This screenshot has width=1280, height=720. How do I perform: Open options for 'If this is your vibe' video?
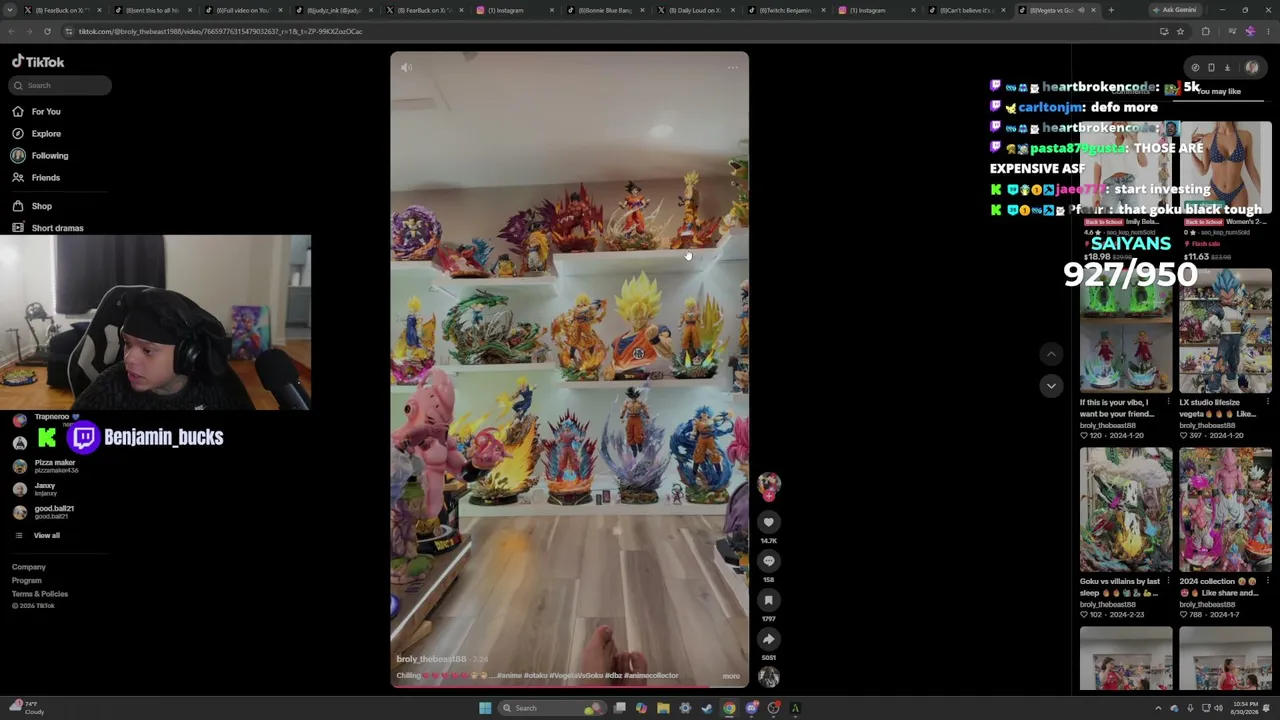pos(1168,402)
